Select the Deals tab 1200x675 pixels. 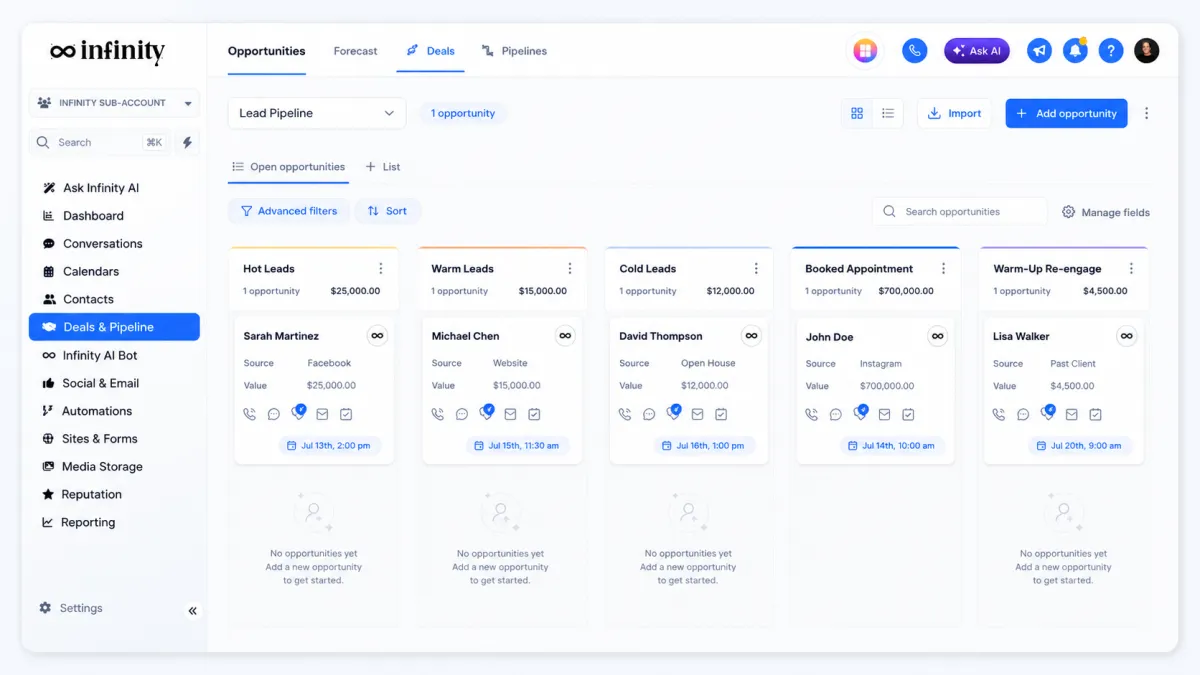(431, 51)
